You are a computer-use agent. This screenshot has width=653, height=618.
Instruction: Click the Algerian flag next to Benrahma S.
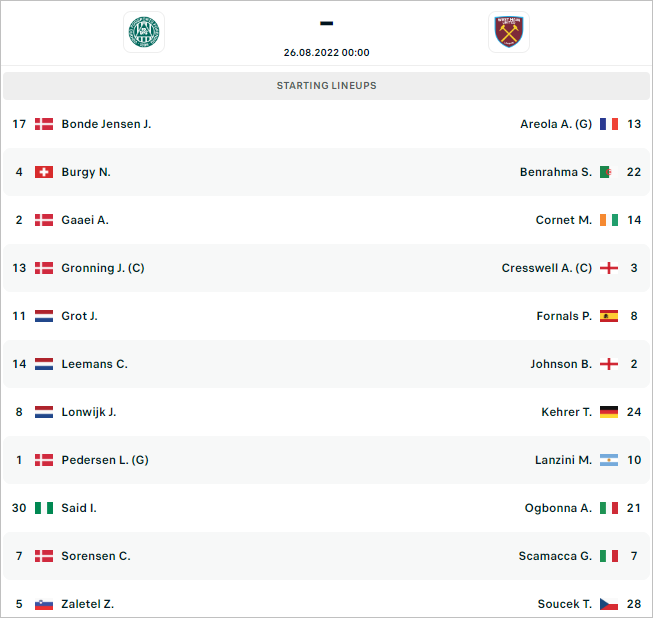608,172
